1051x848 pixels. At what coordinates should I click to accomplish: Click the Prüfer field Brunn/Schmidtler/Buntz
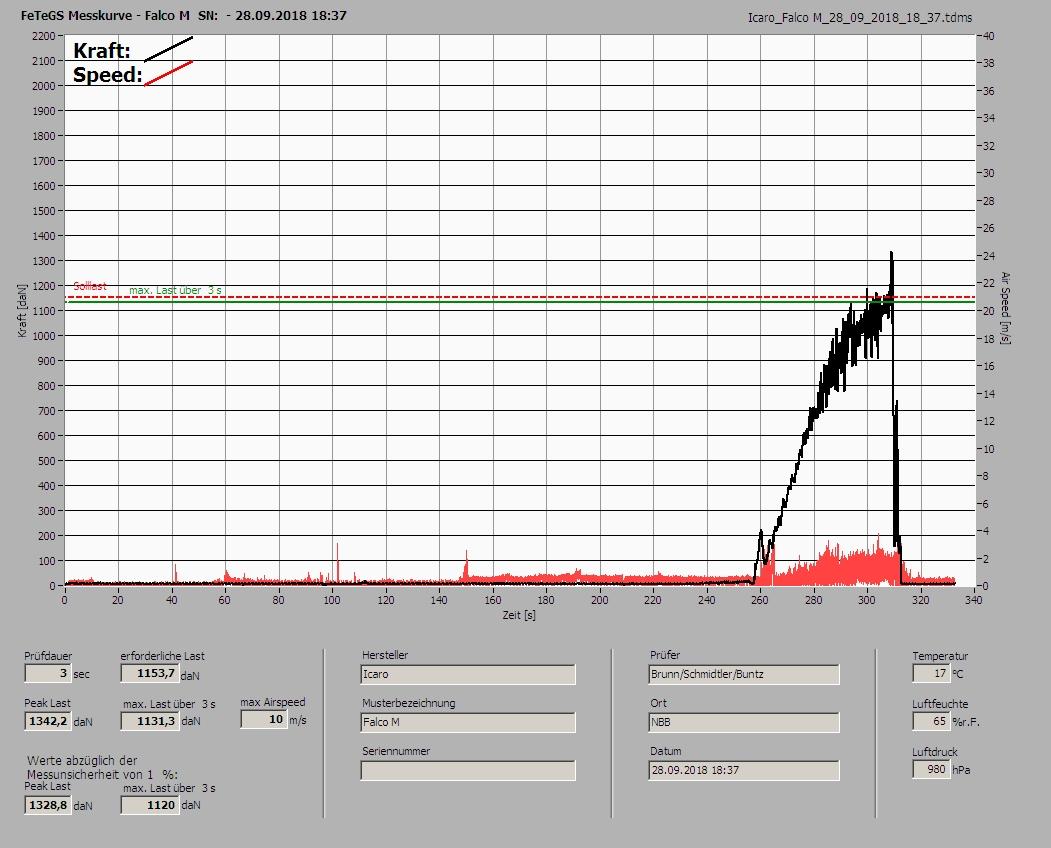(744, 674)
